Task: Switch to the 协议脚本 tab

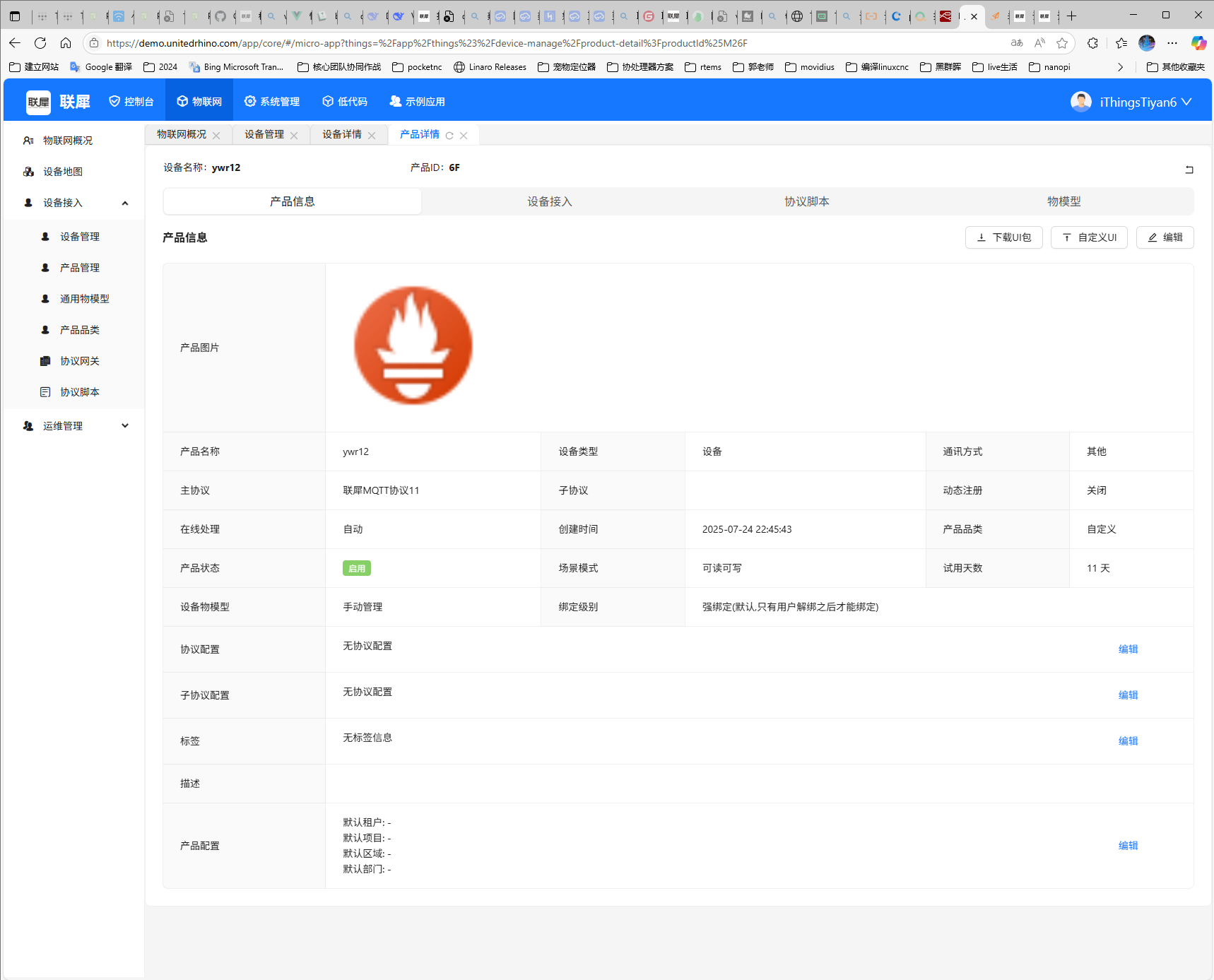Action: [806, 201]
